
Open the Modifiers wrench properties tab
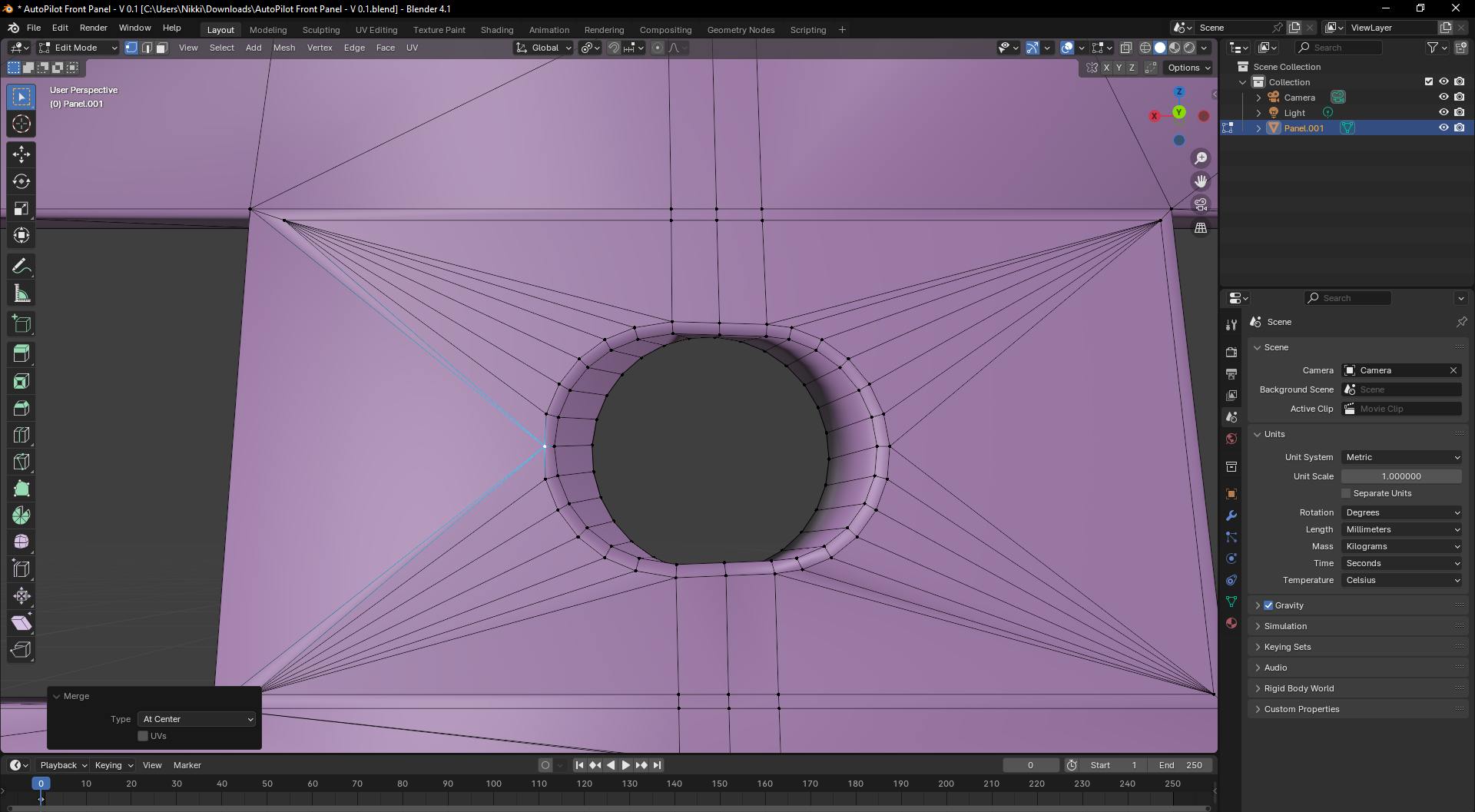pos(1231,515)
